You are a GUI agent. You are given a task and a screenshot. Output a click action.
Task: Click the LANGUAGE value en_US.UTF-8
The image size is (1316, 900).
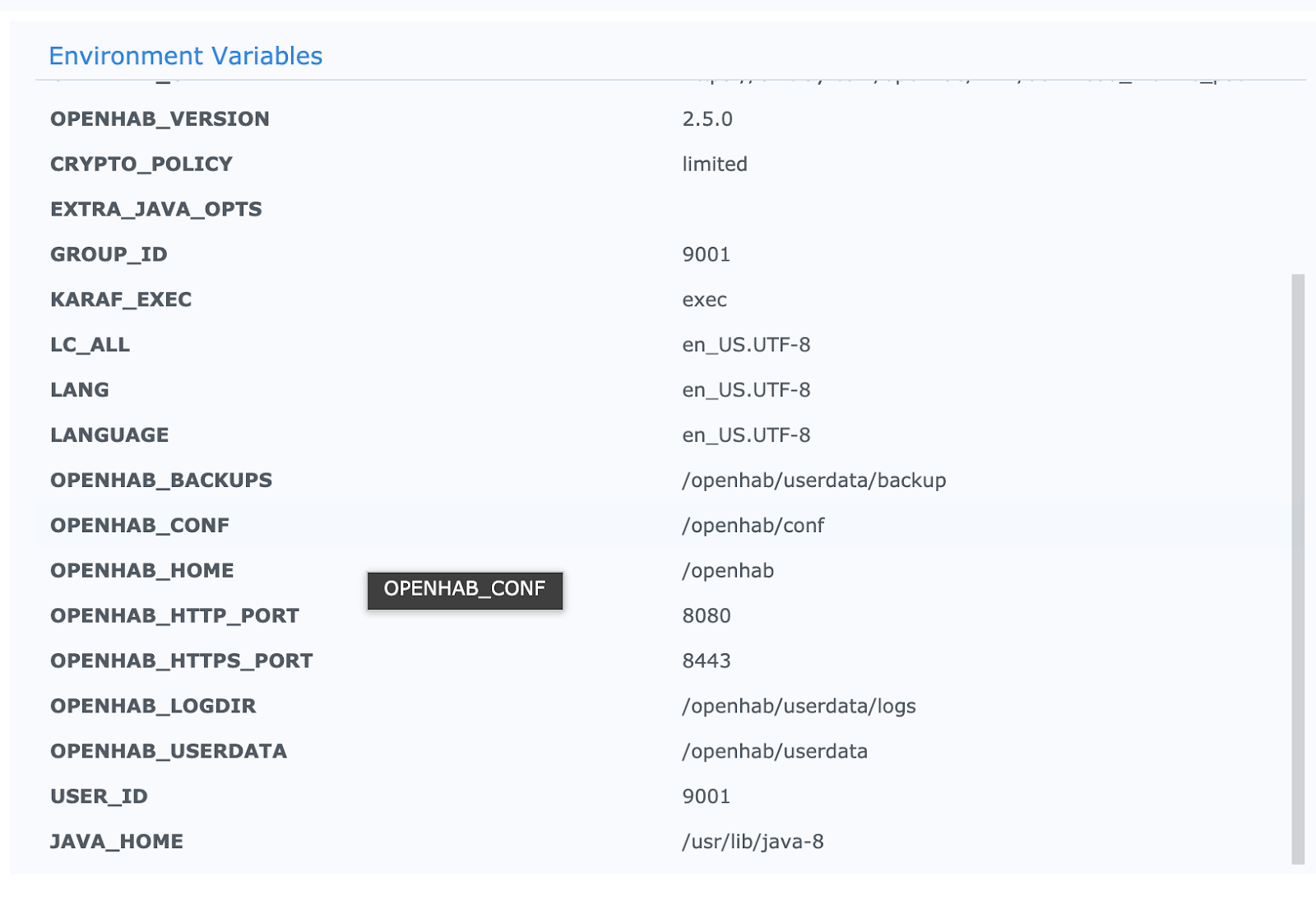pos(746,436)
